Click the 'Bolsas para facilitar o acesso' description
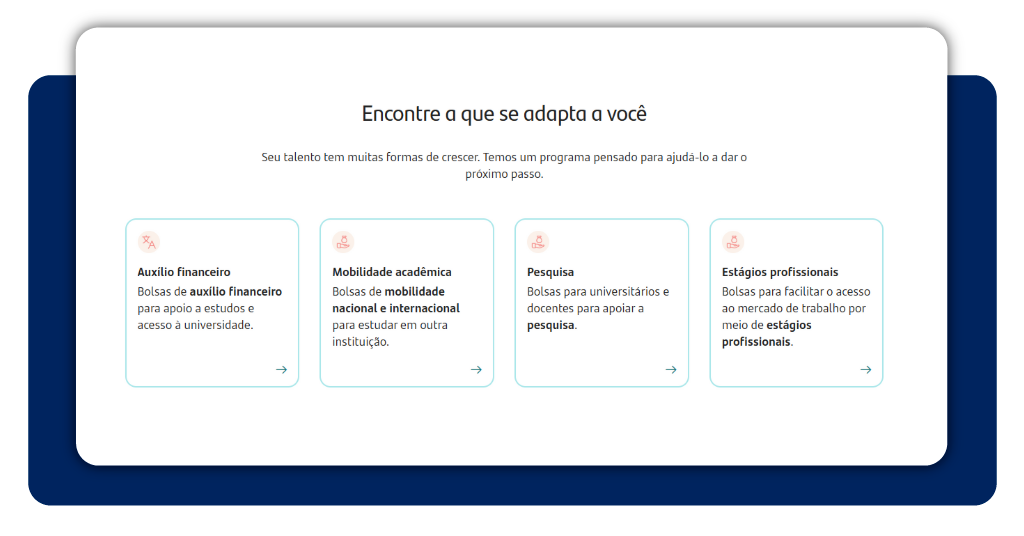Viewport: 1024px width, 536px height. tap(795, 317)
